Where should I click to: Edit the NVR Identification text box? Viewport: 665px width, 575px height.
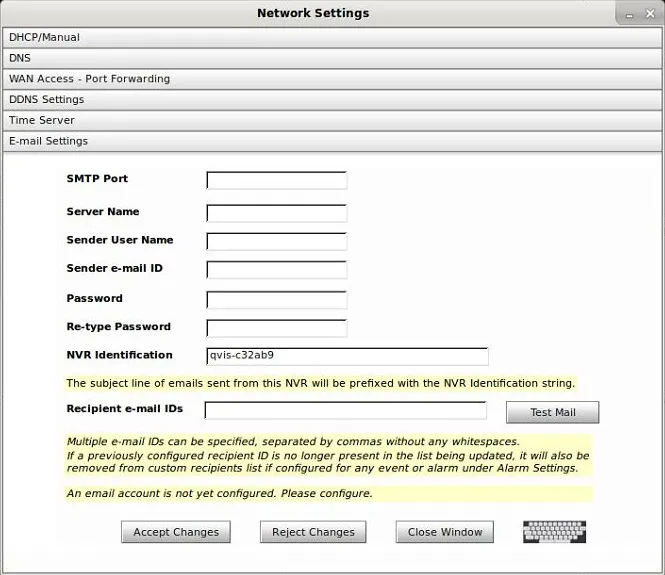coord(347,356)
